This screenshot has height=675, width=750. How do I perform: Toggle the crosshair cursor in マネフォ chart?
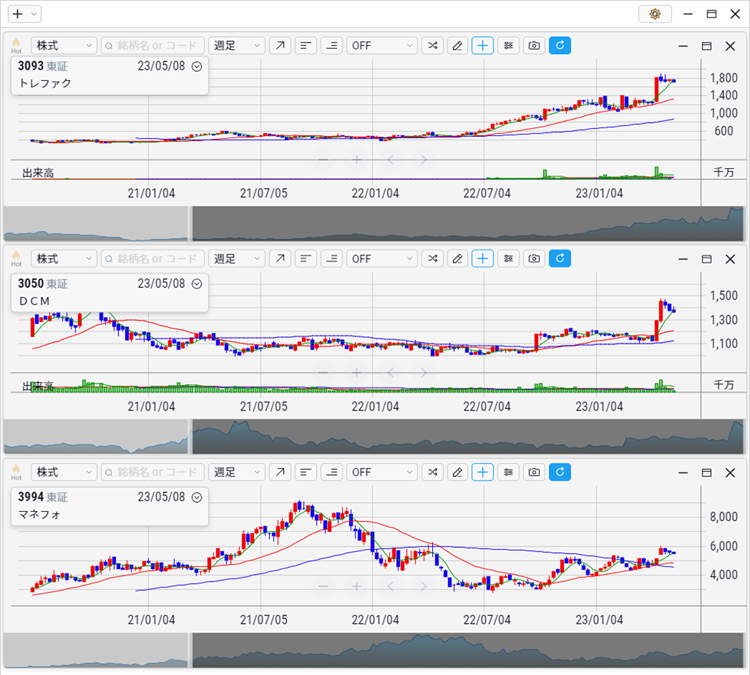(x=483, y=472)
